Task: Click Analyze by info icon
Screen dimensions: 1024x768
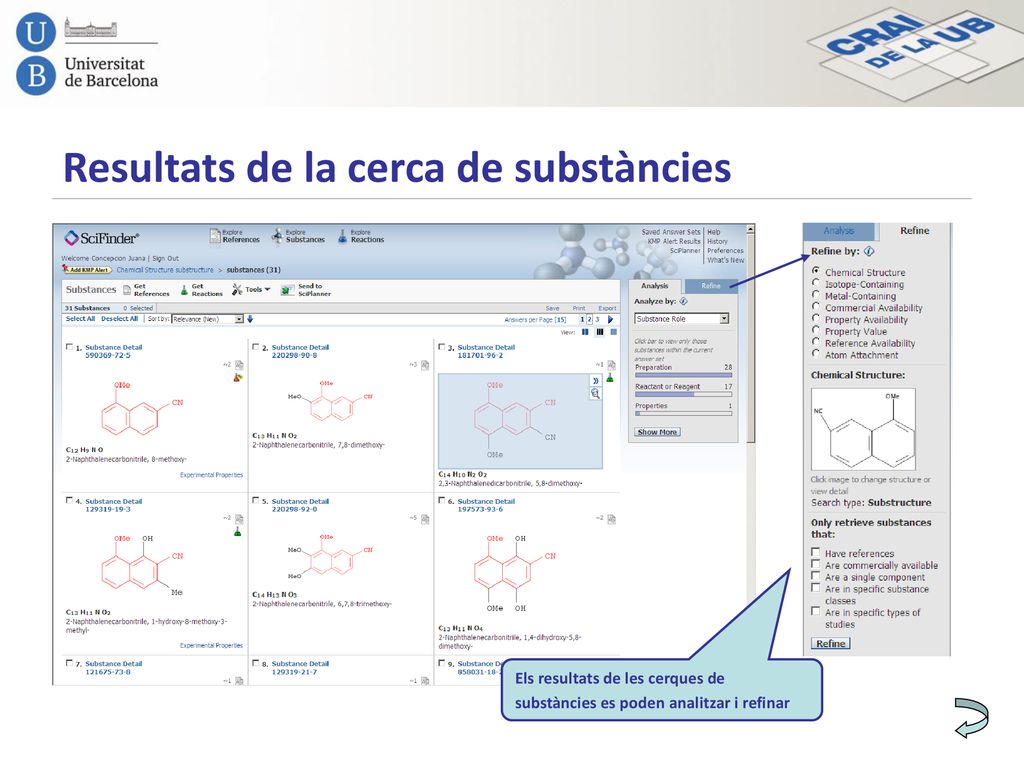Action: [x=683, y=301]
